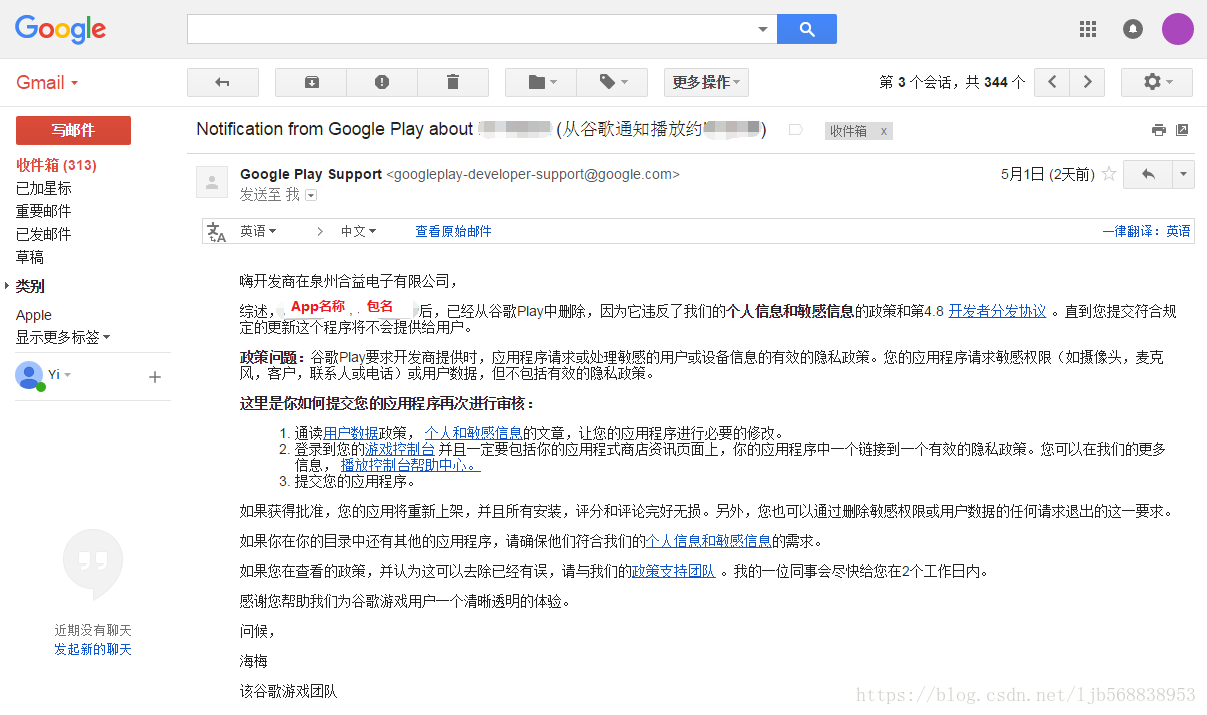Viewport: 1207px width, 715px height.
Task: Change target language 中文
Action: [358, 231]
